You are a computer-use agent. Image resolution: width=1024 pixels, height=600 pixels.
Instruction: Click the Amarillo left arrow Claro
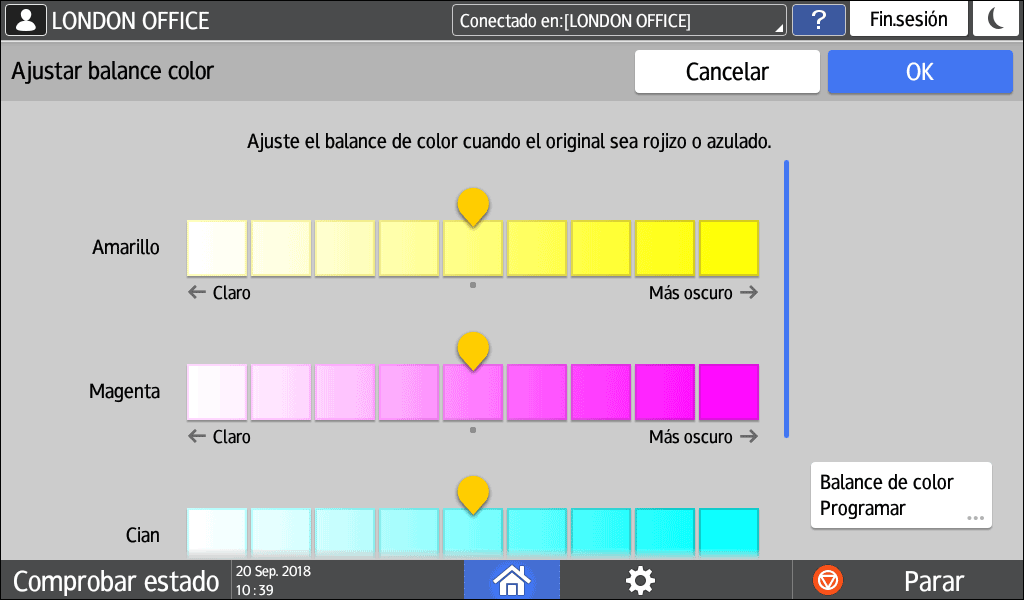click(x=196, y=293)
